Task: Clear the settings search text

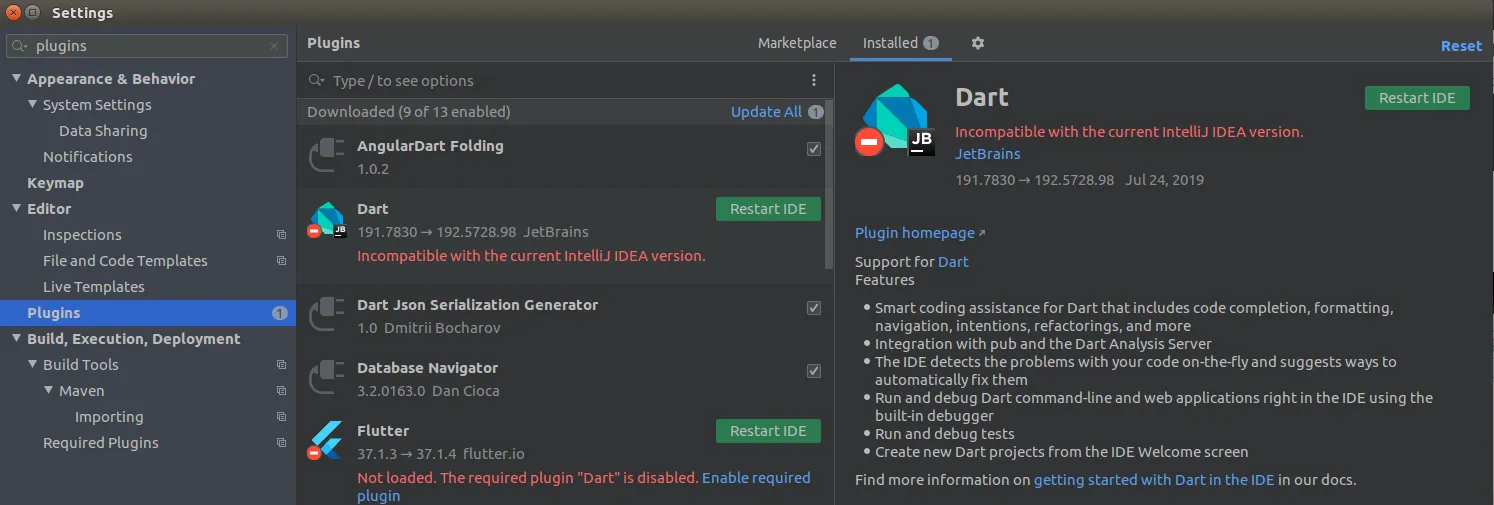Action: (274, 46)
